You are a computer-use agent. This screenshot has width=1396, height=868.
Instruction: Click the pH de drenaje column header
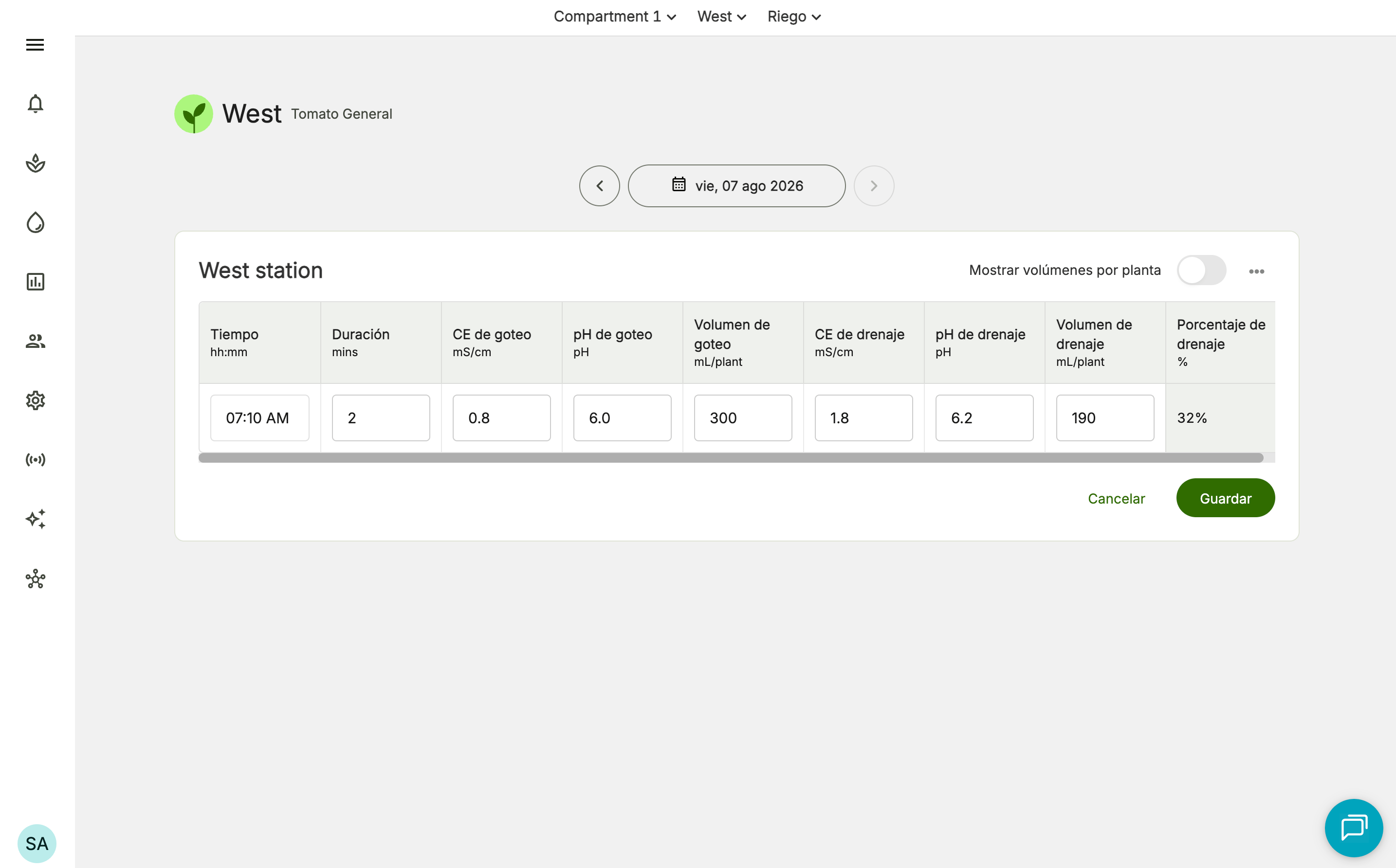click(x=984, y=343)
